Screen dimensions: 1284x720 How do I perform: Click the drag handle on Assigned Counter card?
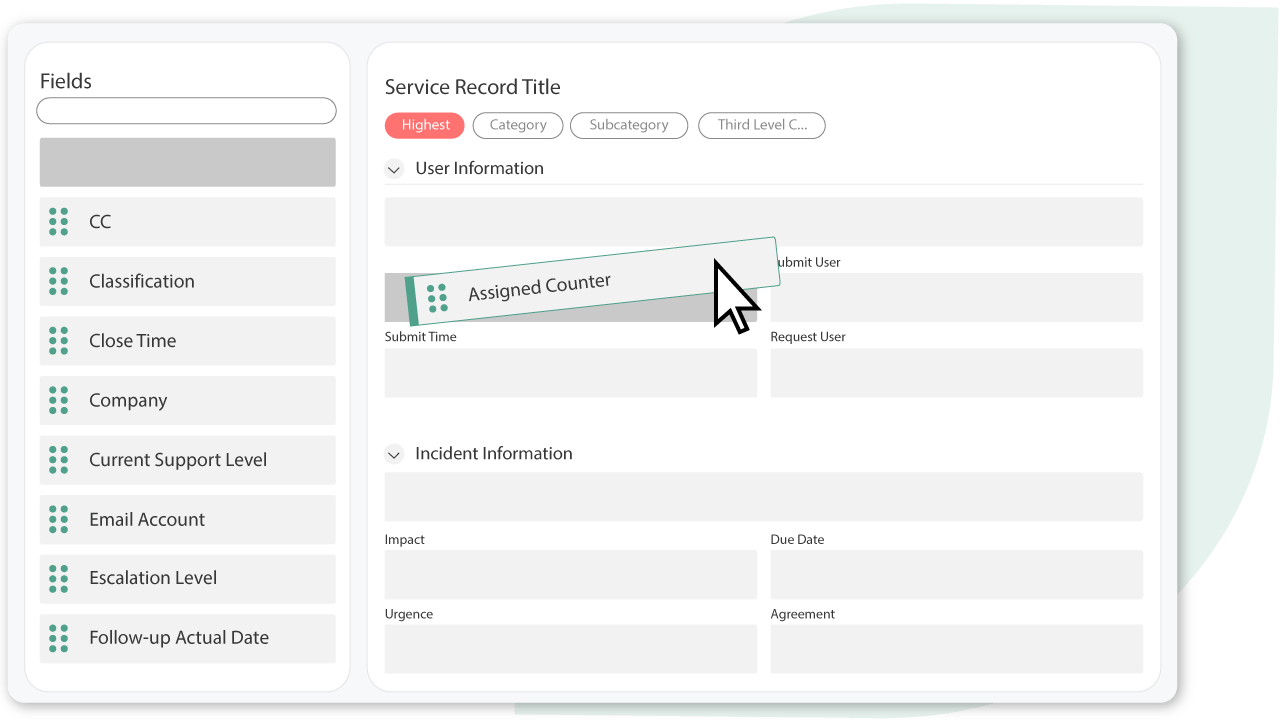[437, 298]
